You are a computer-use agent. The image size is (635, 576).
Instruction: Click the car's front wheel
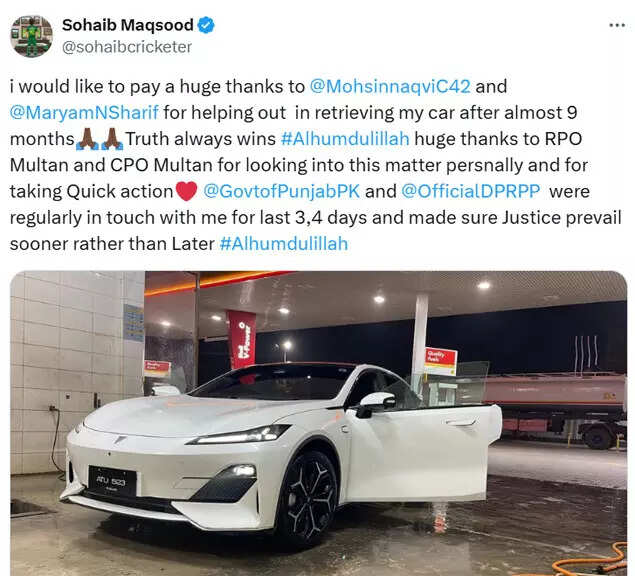click(x=307, y=499)
